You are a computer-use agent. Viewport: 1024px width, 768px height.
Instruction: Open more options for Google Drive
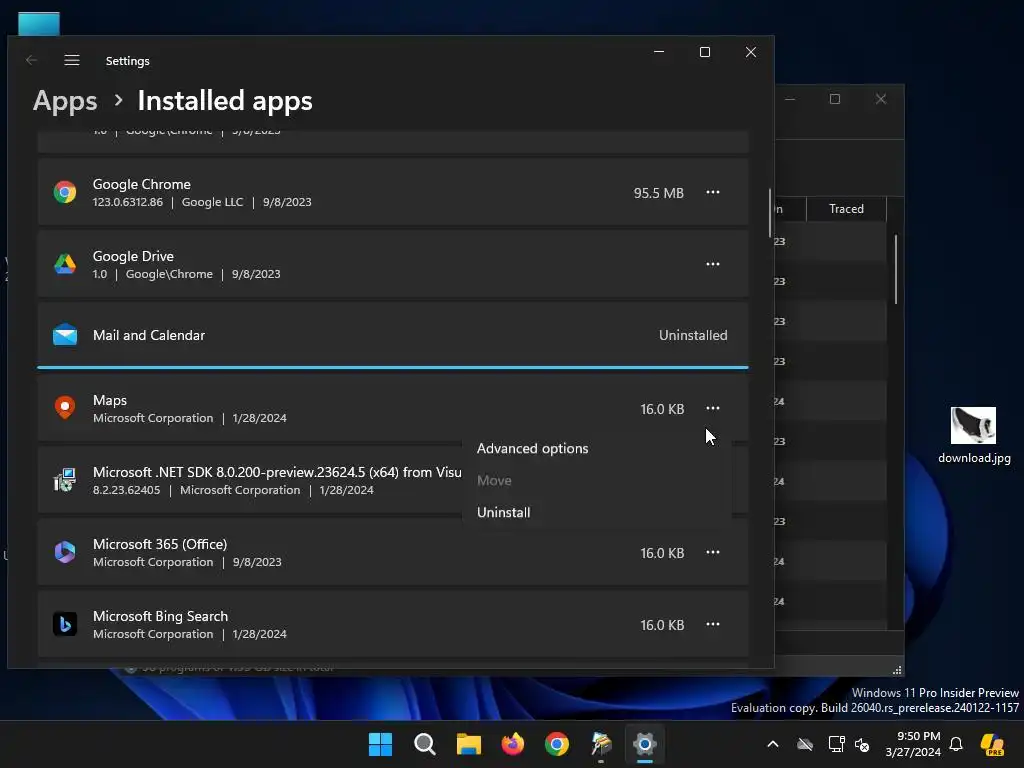(712, 264)
